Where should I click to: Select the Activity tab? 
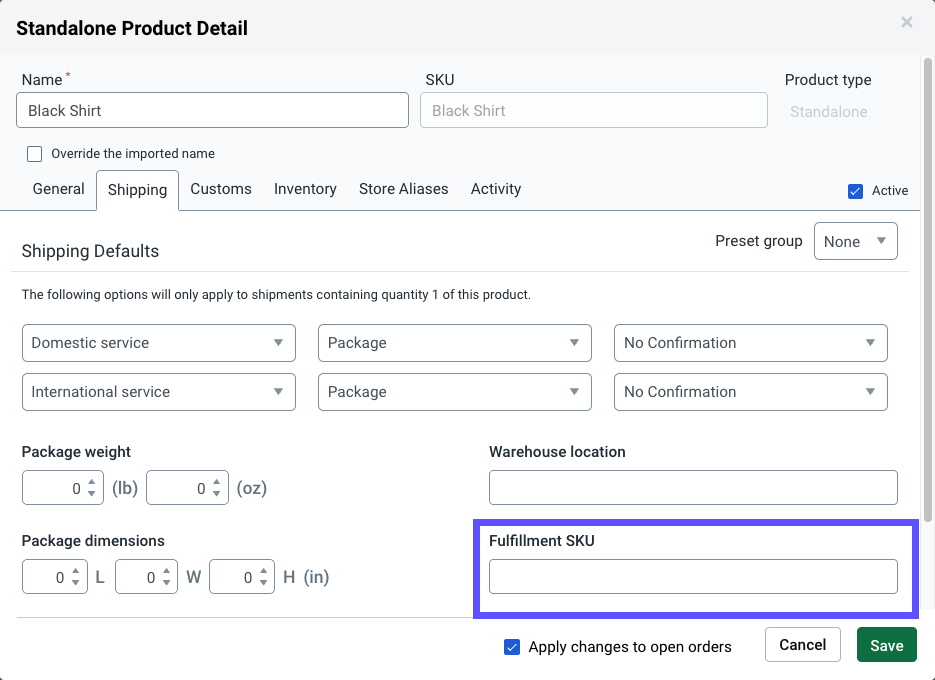495,189
